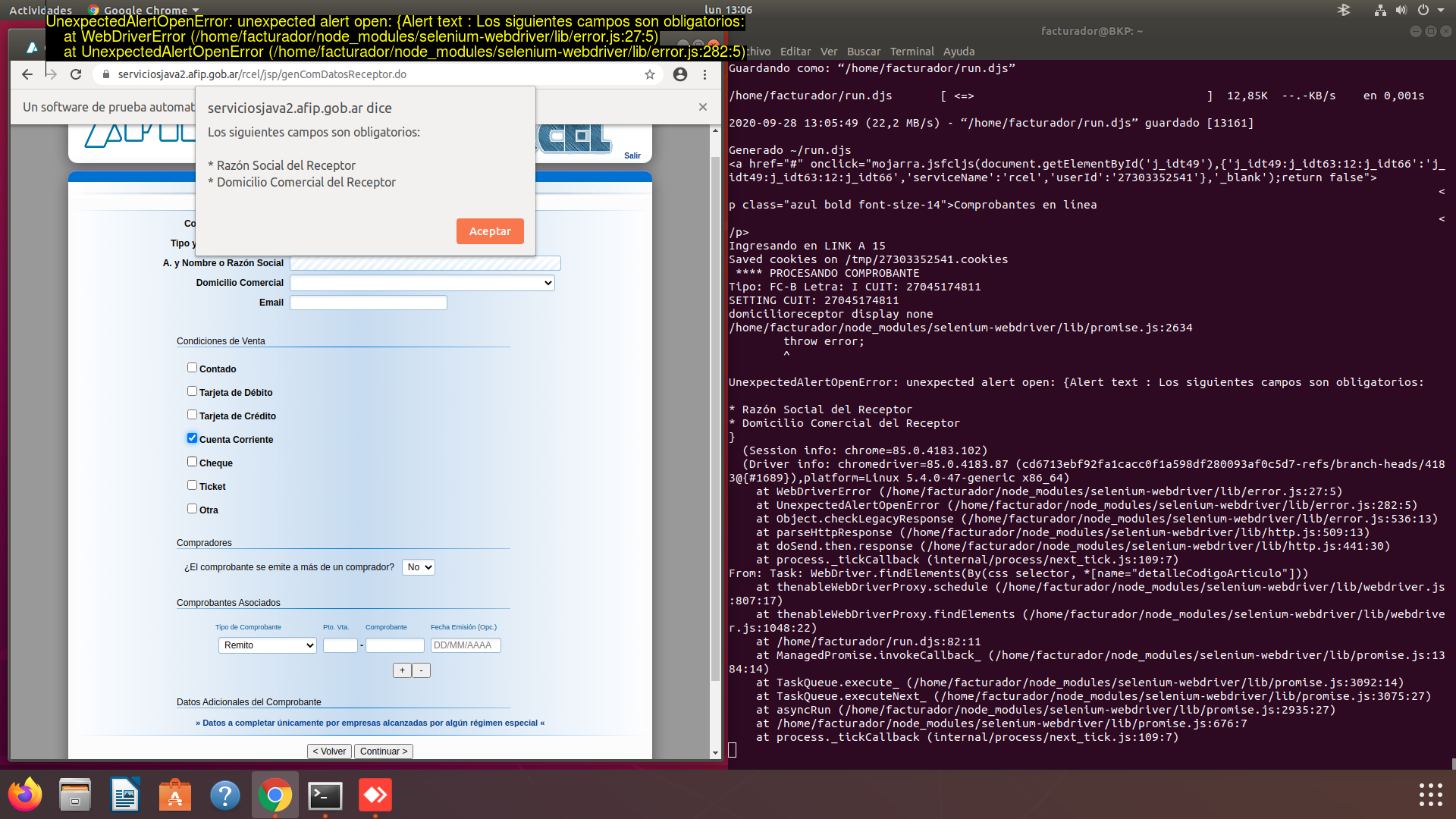Screen dimensions: 1456x819
Task: Launch LibreOffice Writer from the dock
Action: click(x=125, y=795)
